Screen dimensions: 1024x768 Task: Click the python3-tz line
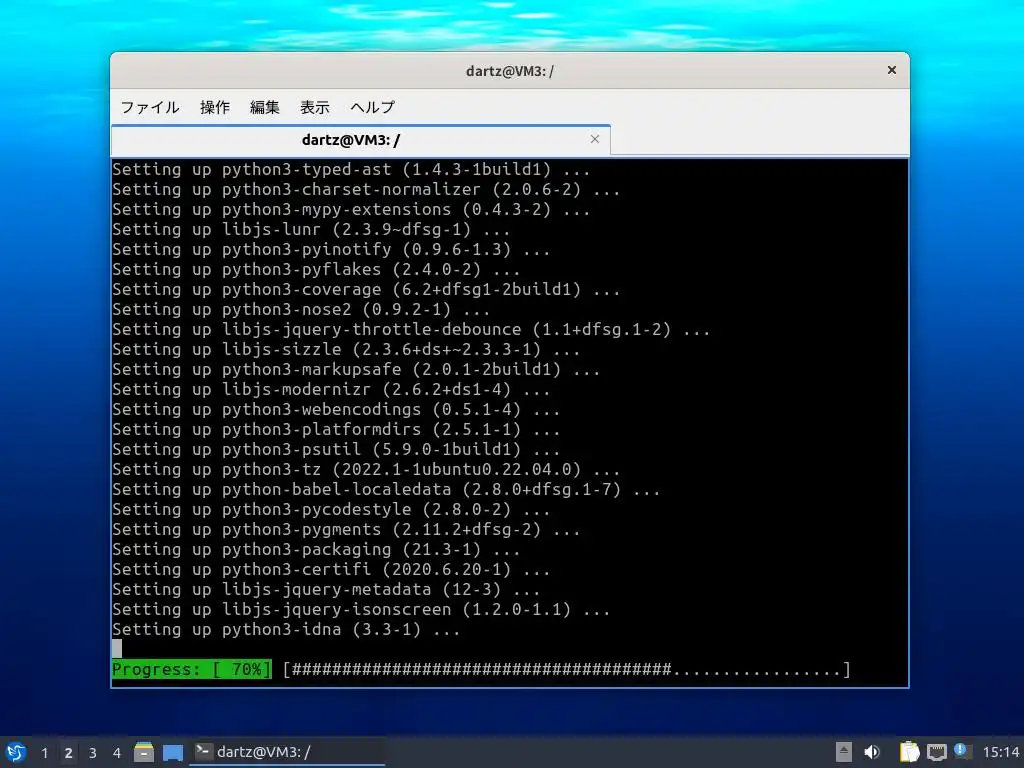click(x=366, y=470)
